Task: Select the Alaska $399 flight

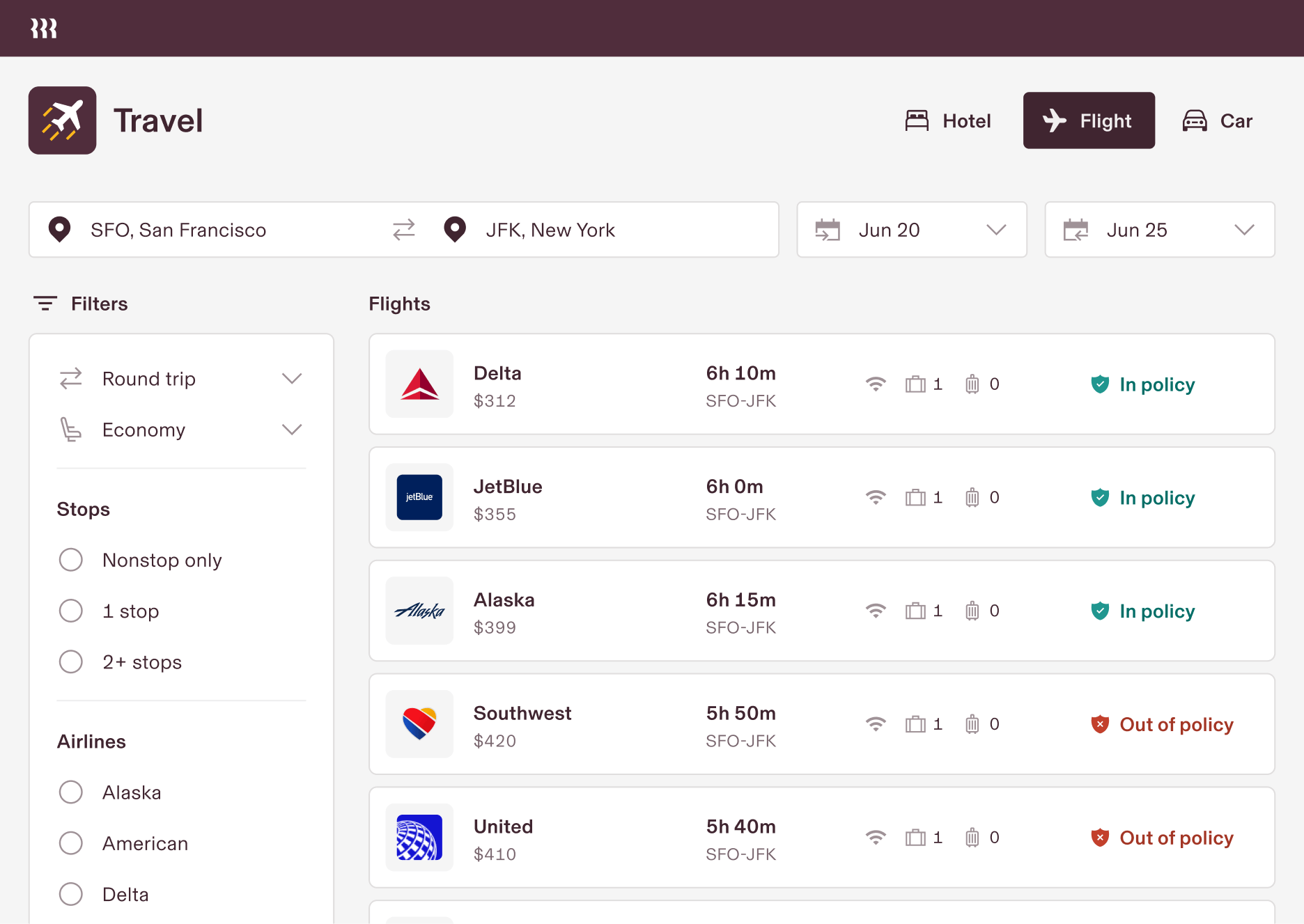Action: [x=822, y=611]
